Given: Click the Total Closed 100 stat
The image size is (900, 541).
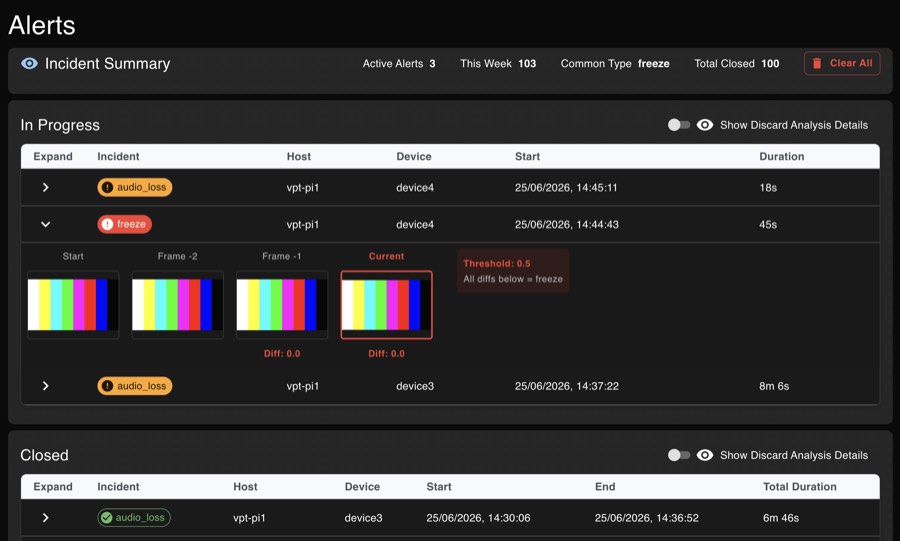Looking at the screenshot, I should click(x=736, y=64).
